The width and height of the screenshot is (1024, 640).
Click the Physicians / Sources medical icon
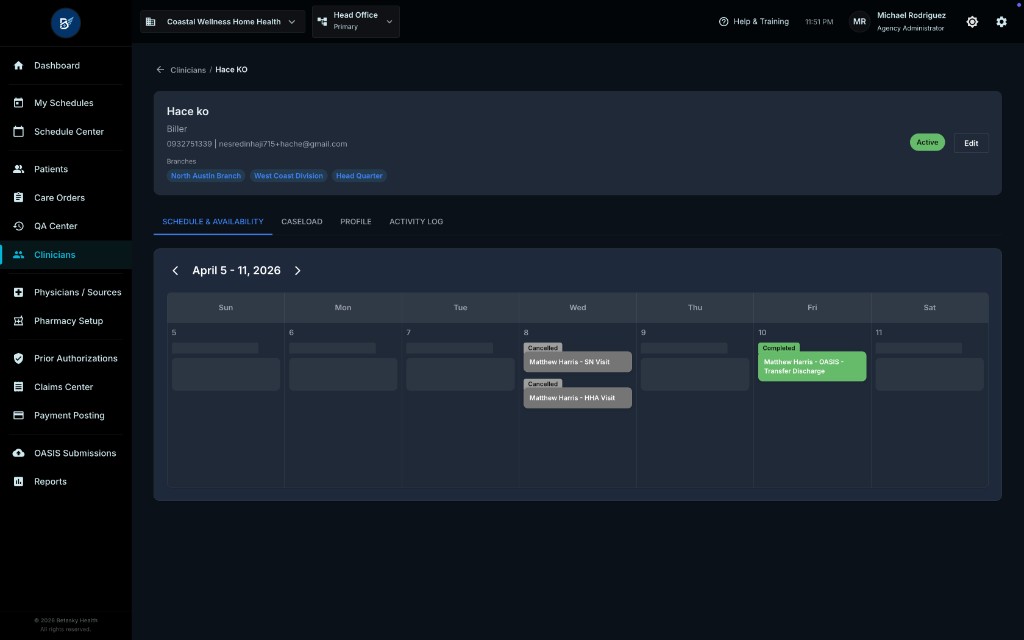pos(18,292)
